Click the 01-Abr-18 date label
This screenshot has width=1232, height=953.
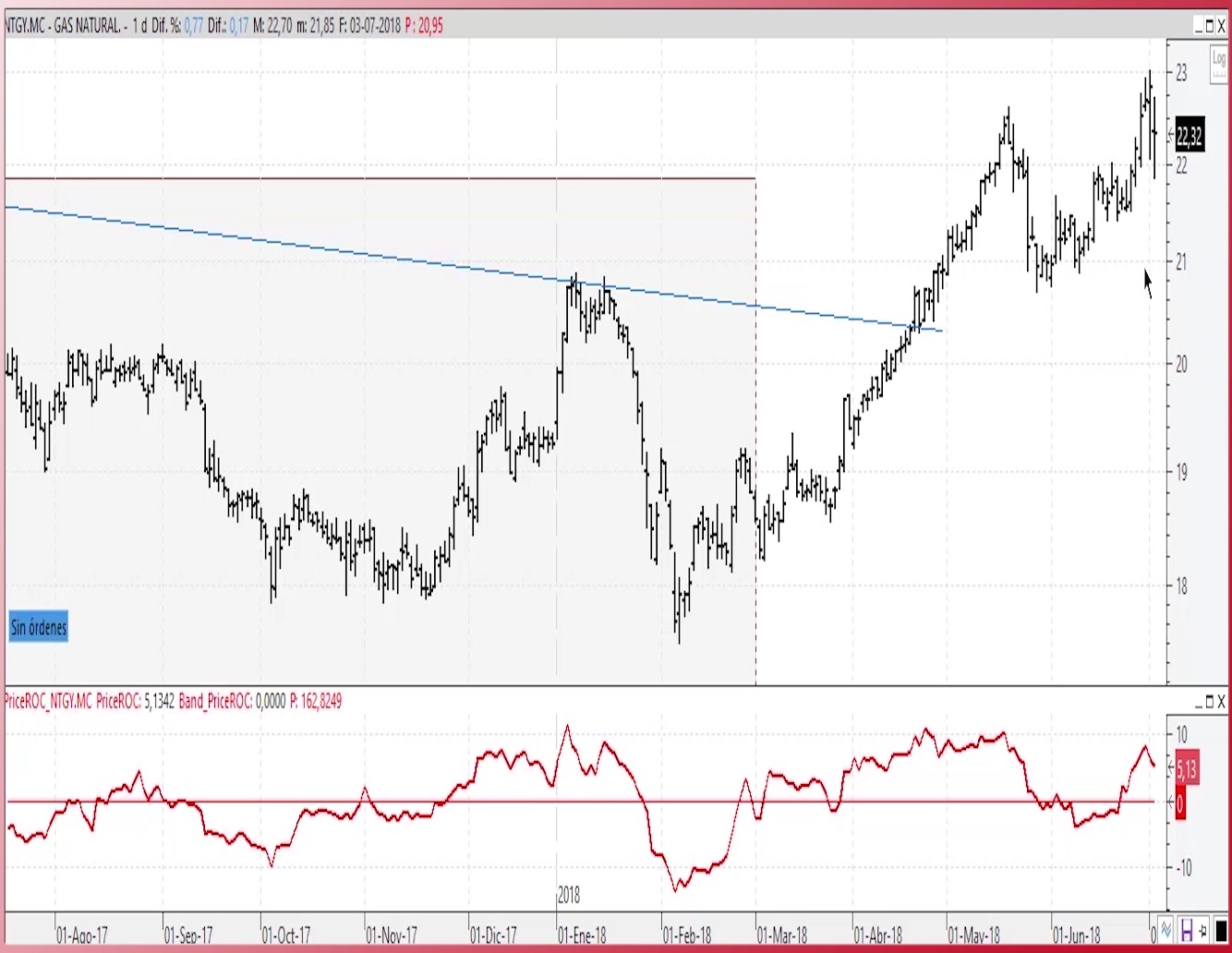pos(878,935)
